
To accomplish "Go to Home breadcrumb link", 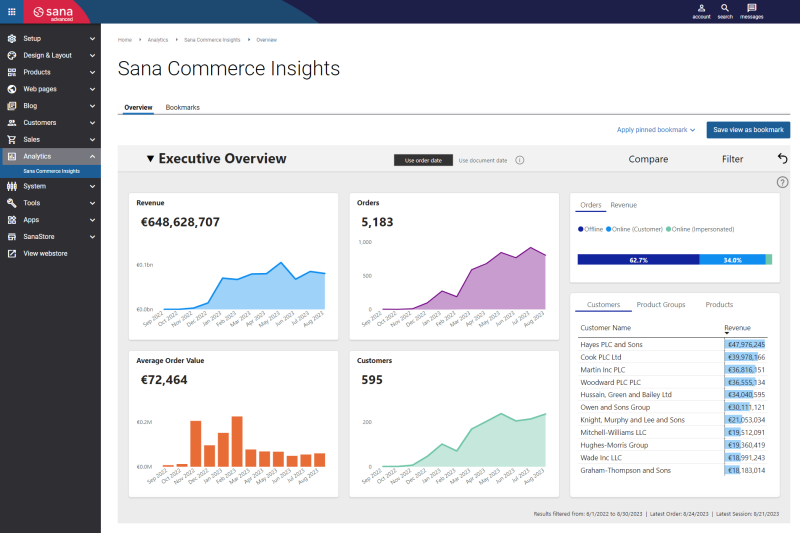I will 124,40.
